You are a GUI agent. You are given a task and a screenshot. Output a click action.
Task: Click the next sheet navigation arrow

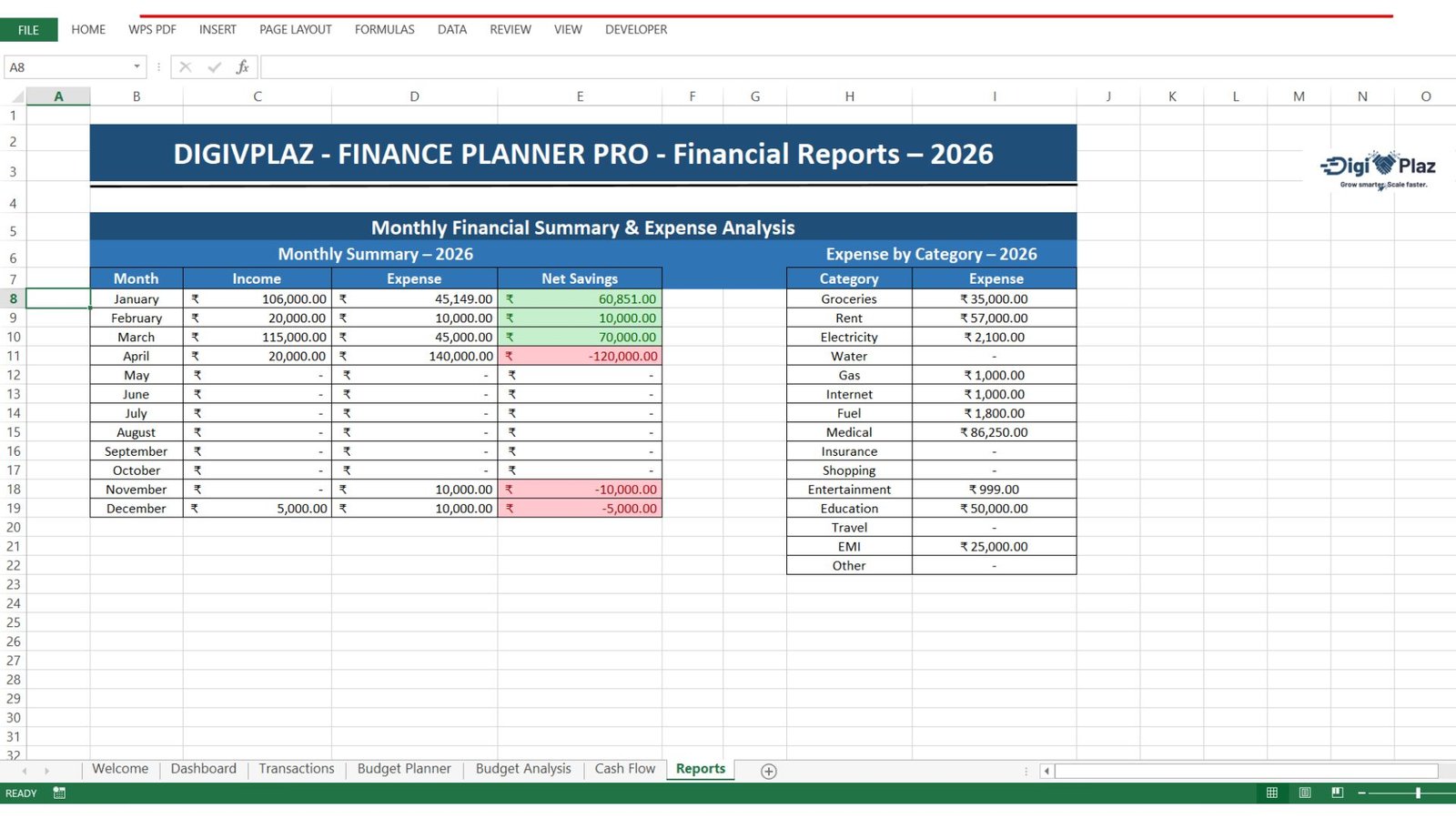46,771
